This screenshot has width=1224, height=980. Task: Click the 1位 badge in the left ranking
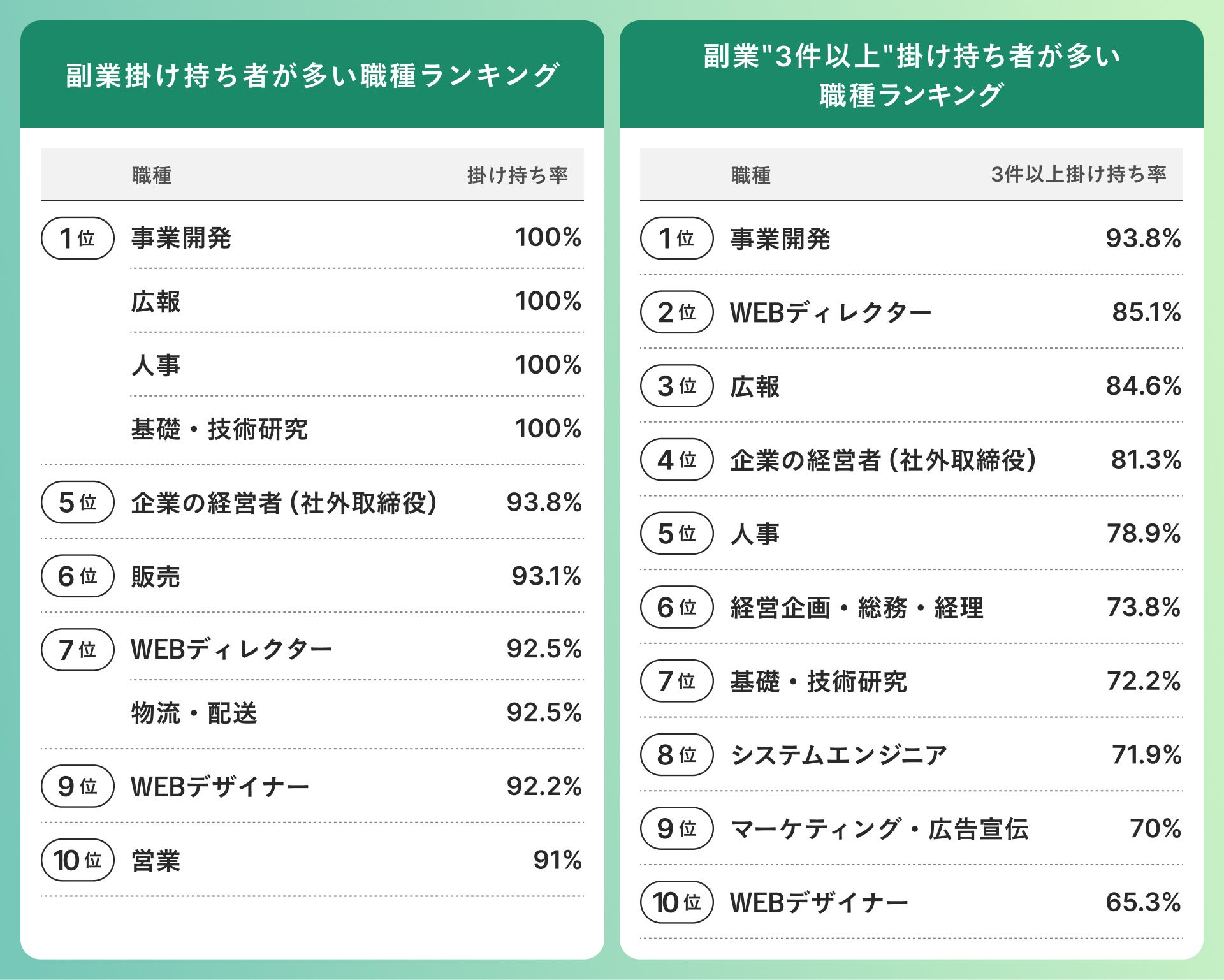tap(77, 238)
